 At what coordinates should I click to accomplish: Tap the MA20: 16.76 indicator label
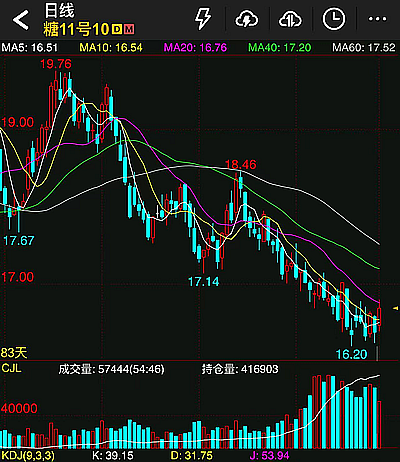[195, 47]
